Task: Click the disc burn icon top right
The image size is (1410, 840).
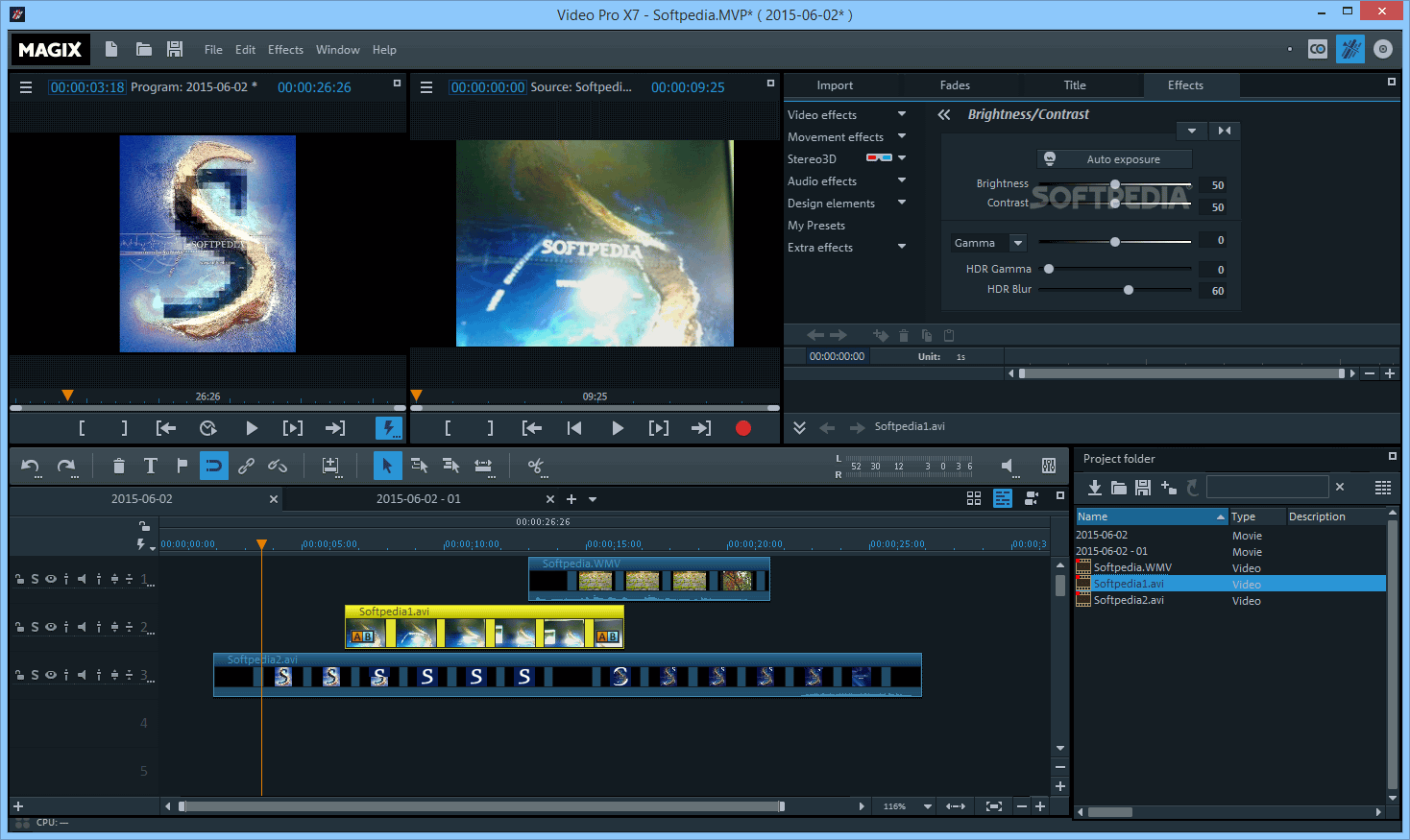Action: [1383, 49]
